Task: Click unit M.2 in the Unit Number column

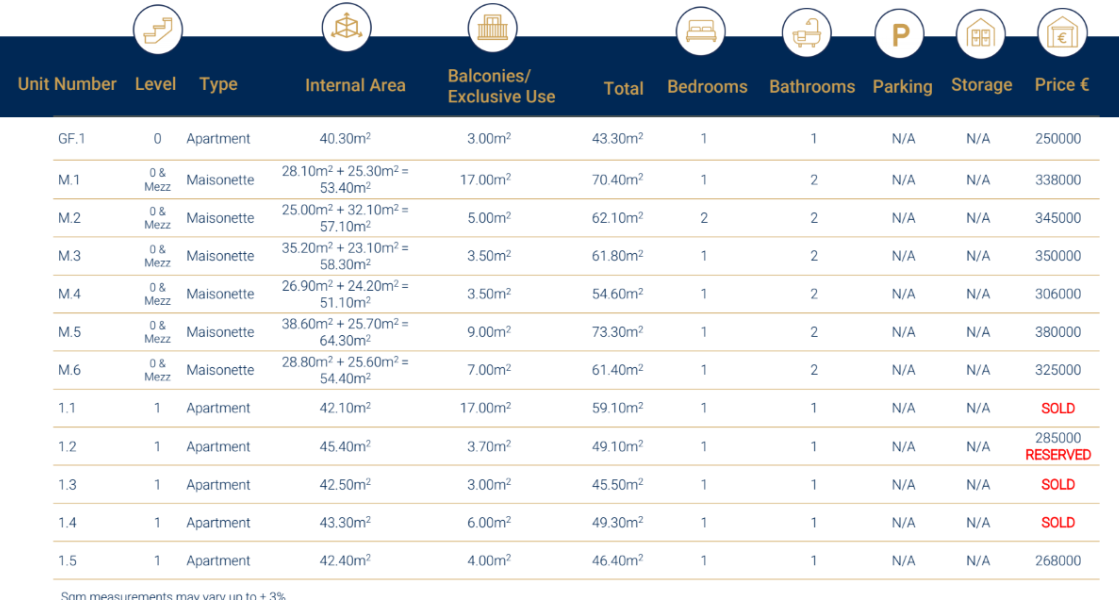Action: tap(69, 218)
